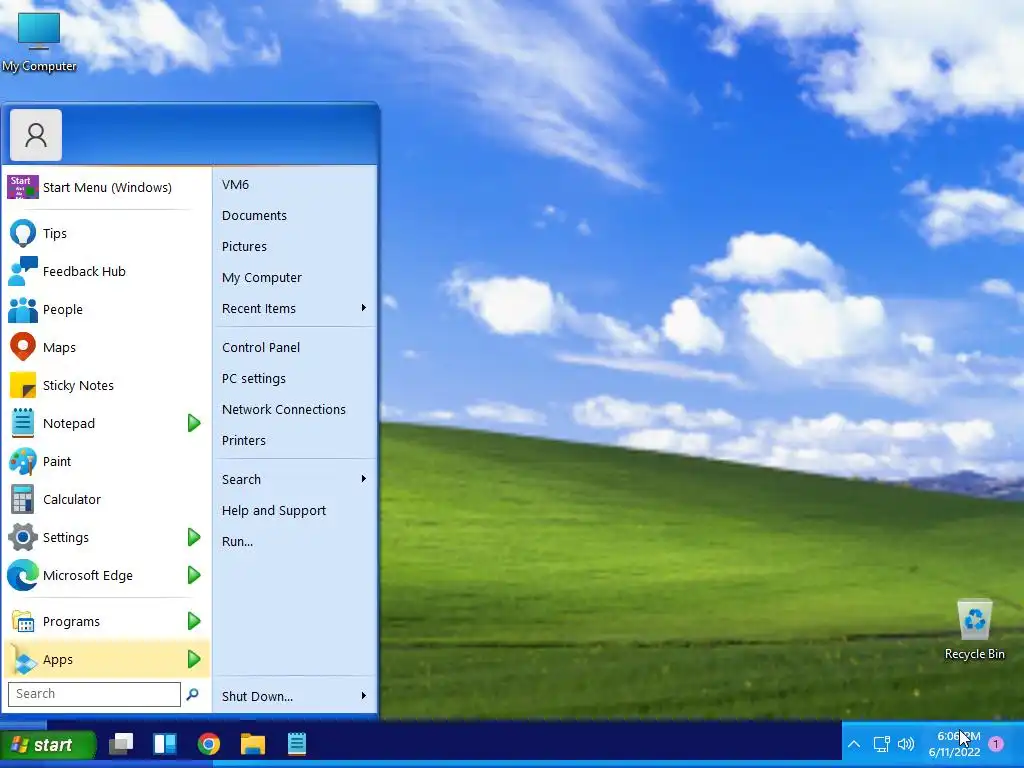This screenshot has width=1024, height=768.
Task: Expand Search submenu arrow
Action: (x=364, y=479)
